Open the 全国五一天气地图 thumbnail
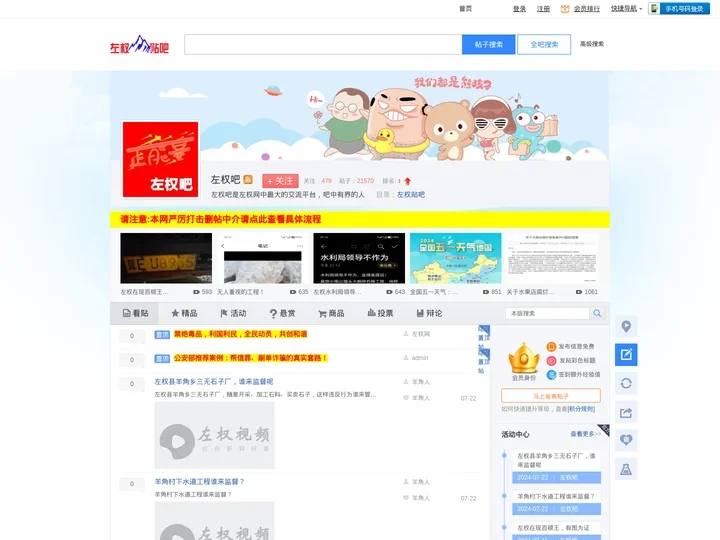 pos(456,258)
